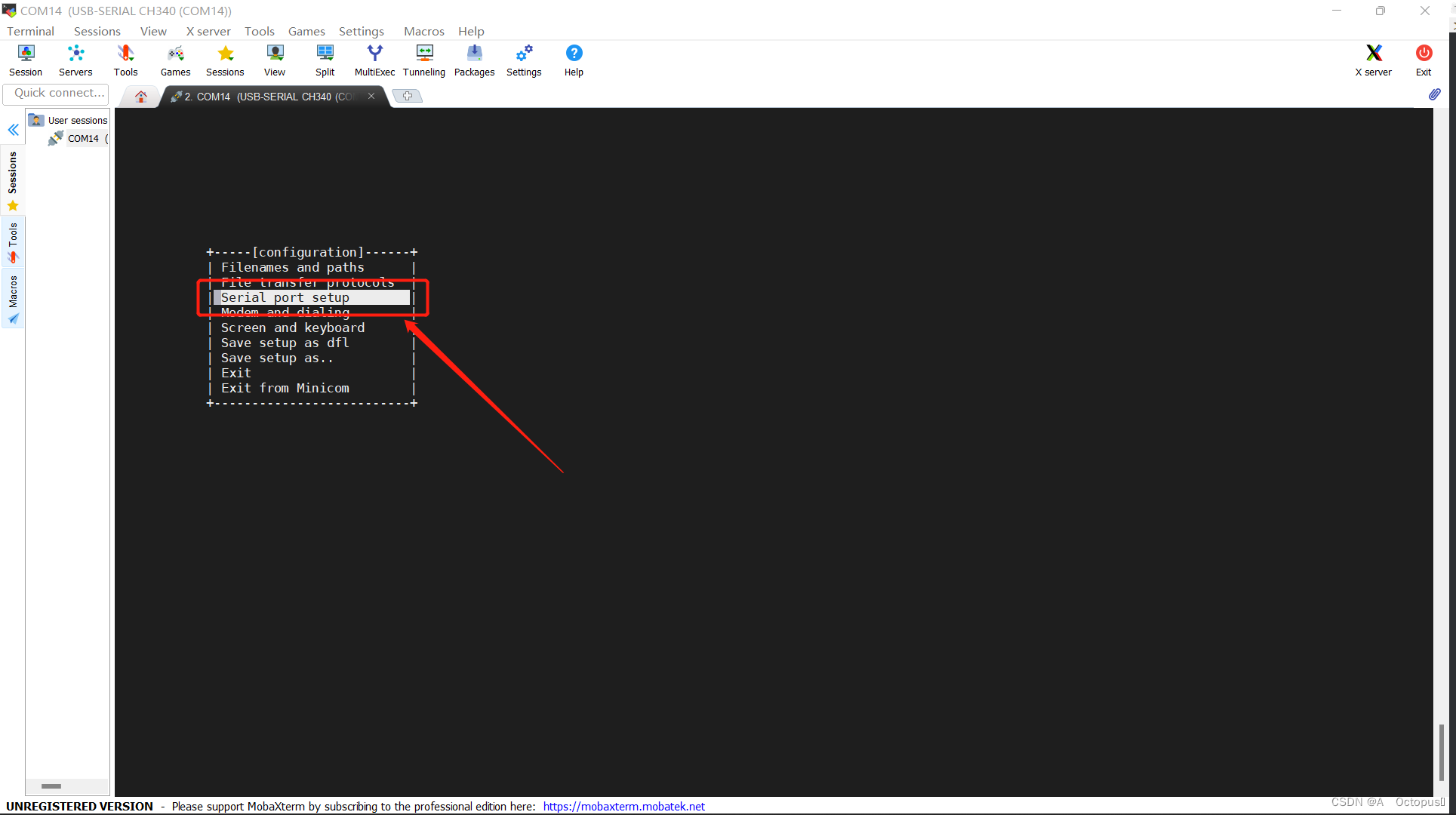Open a new Session from toolbar
The image size is (1456, 815).
pos(26,60)
